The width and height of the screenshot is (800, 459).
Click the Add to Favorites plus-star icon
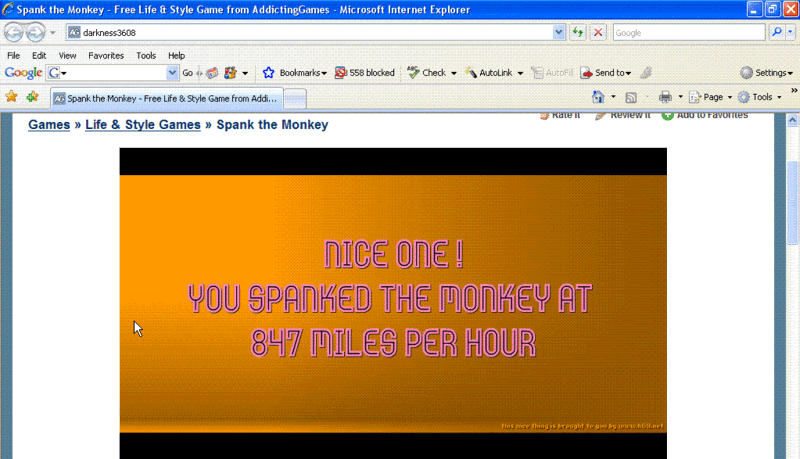coord(33,97)
